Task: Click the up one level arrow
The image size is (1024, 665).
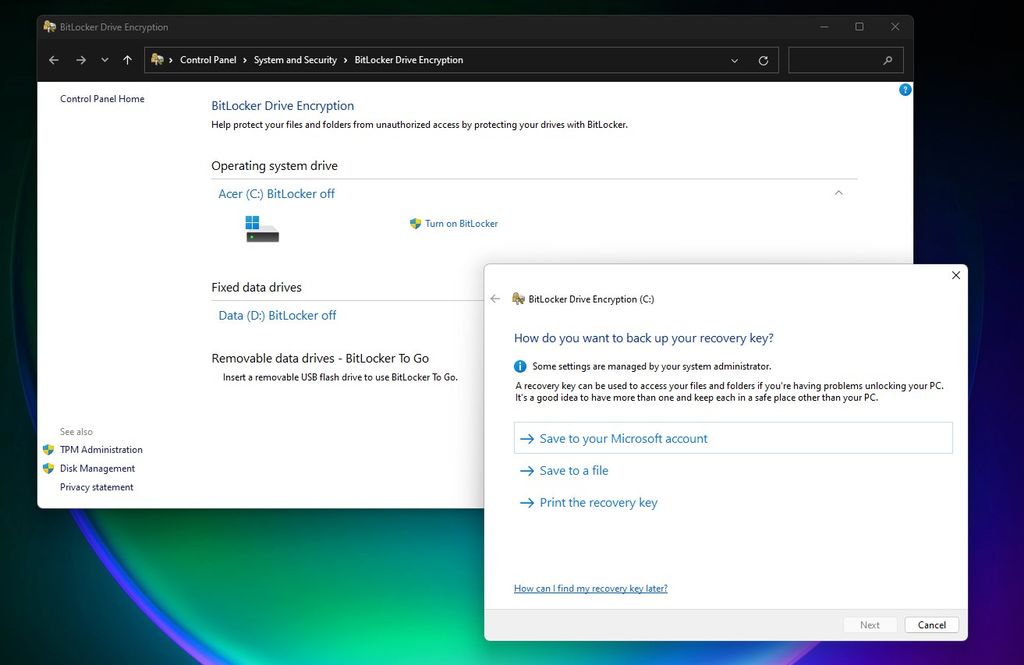Action: pos(127,60)
